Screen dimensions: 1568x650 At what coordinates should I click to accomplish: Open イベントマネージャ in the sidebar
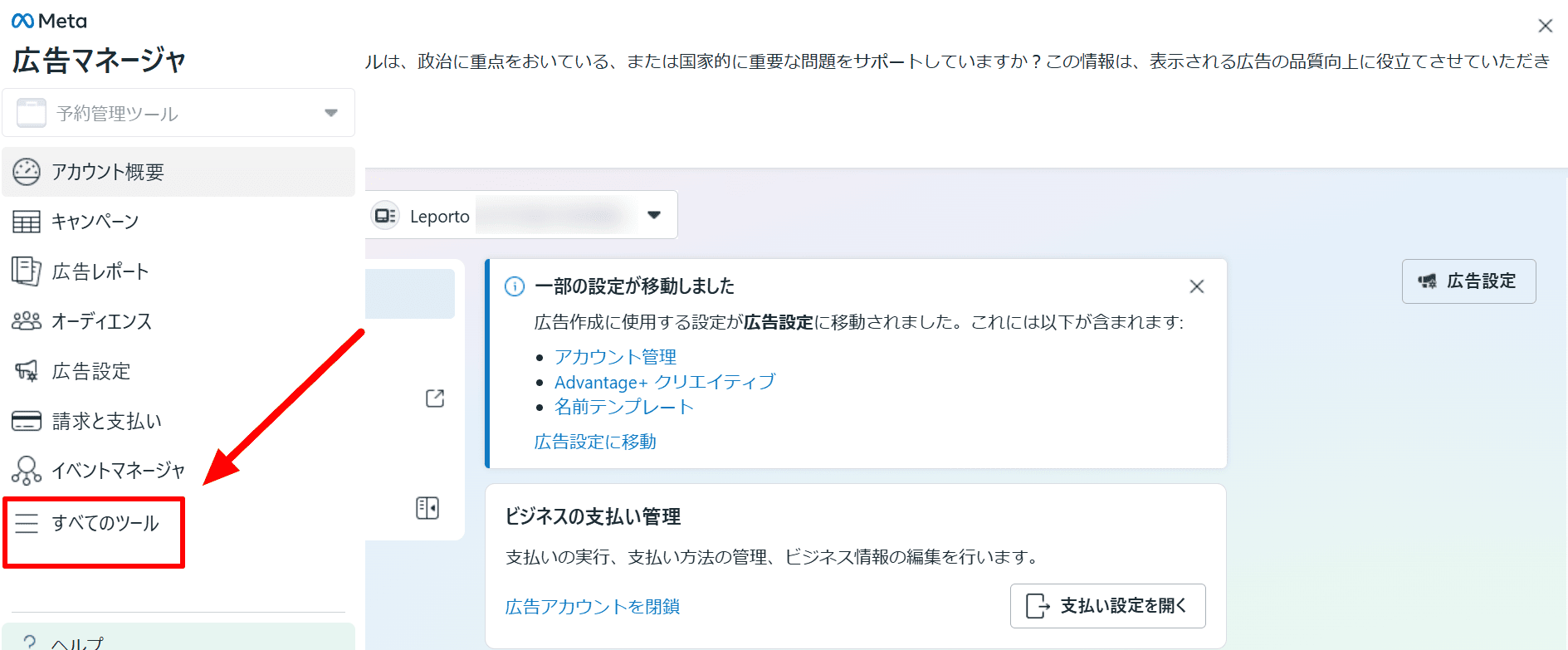(178, 471)
